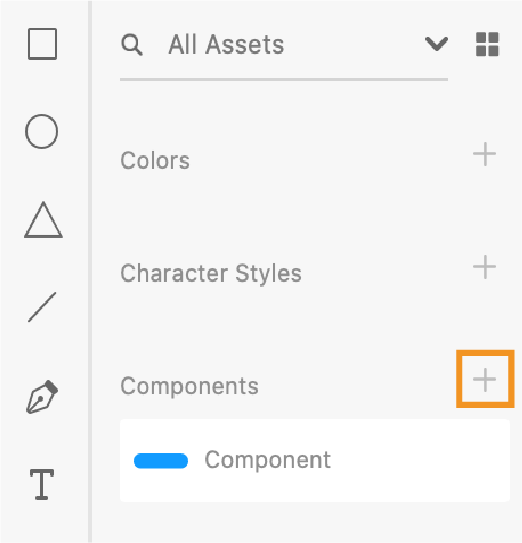Select the Component asset row
The image size is (522, 543).
coord(315,461)
